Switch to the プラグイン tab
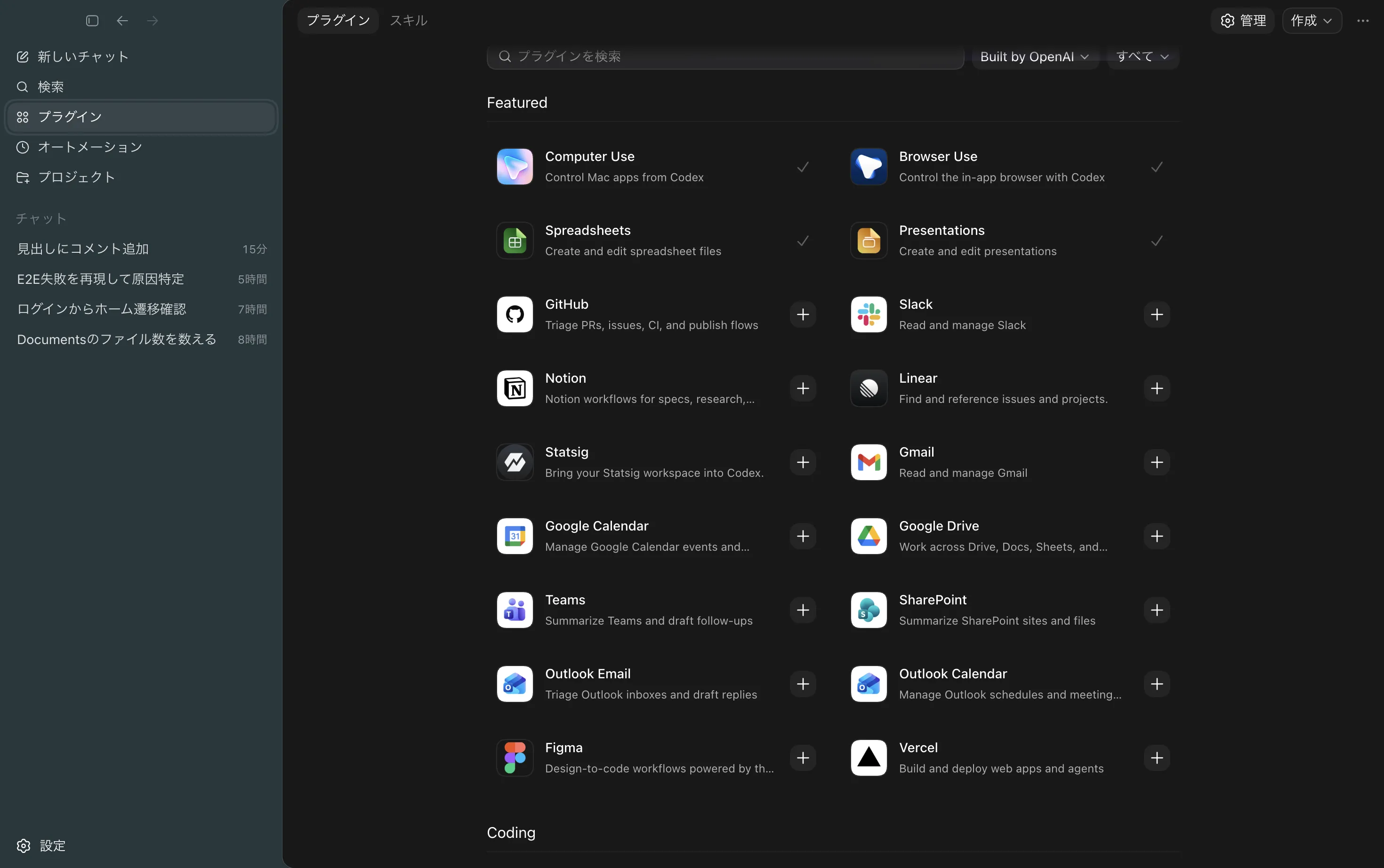This screenshot has width=1384, height=868. (338, 21)
